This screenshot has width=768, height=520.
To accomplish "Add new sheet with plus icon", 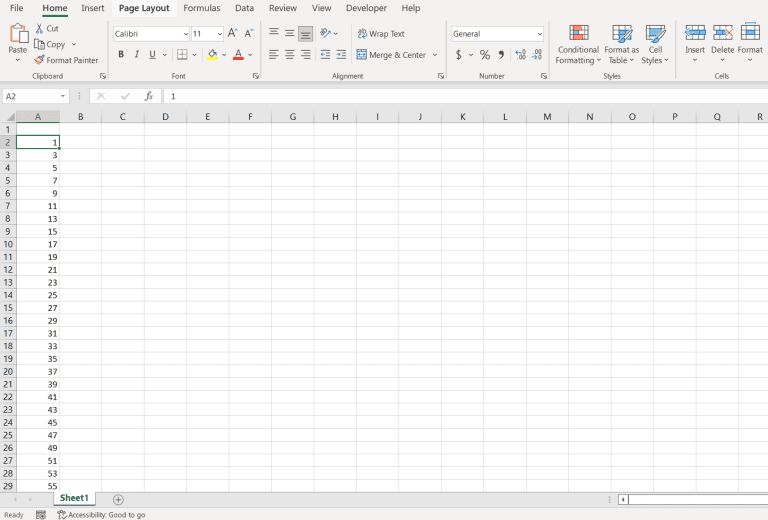I will pyautogui.click(x=118, y=499).
